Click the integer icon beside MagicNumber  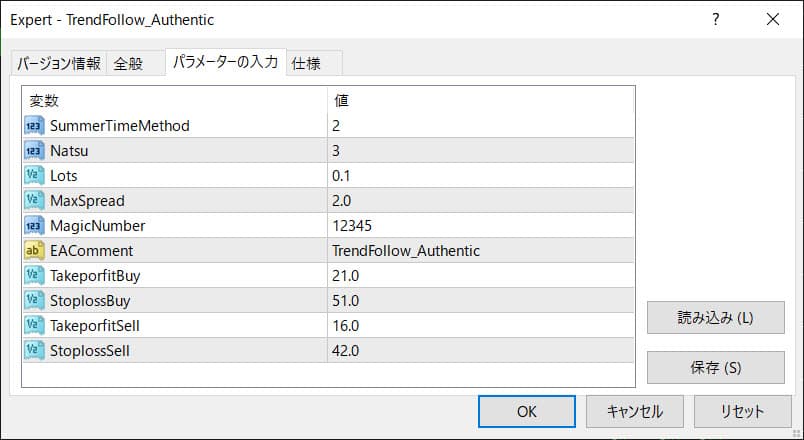point(34,225)
